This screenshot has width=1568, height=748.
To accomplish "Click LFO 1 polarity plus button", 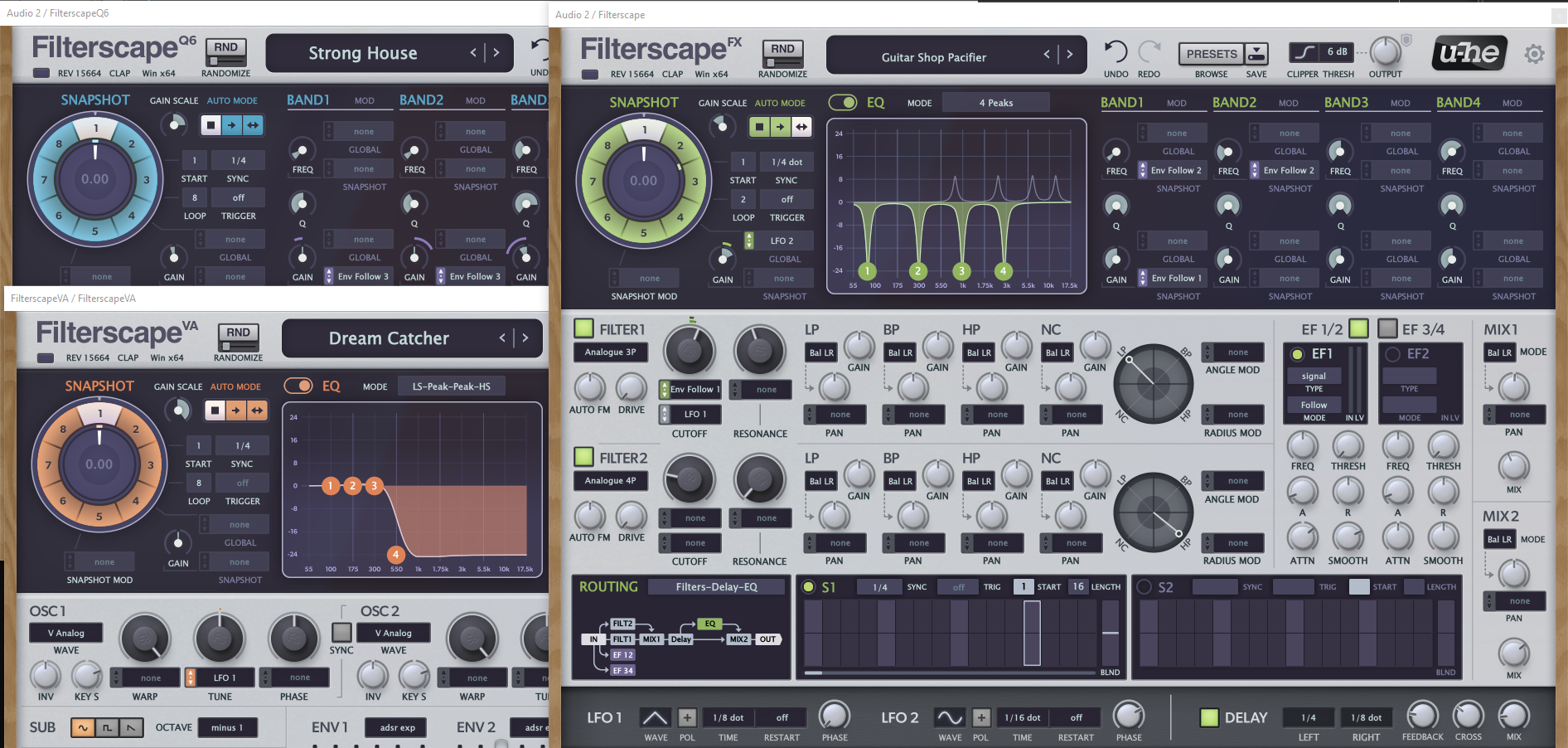I will click(x=687, y=717).
